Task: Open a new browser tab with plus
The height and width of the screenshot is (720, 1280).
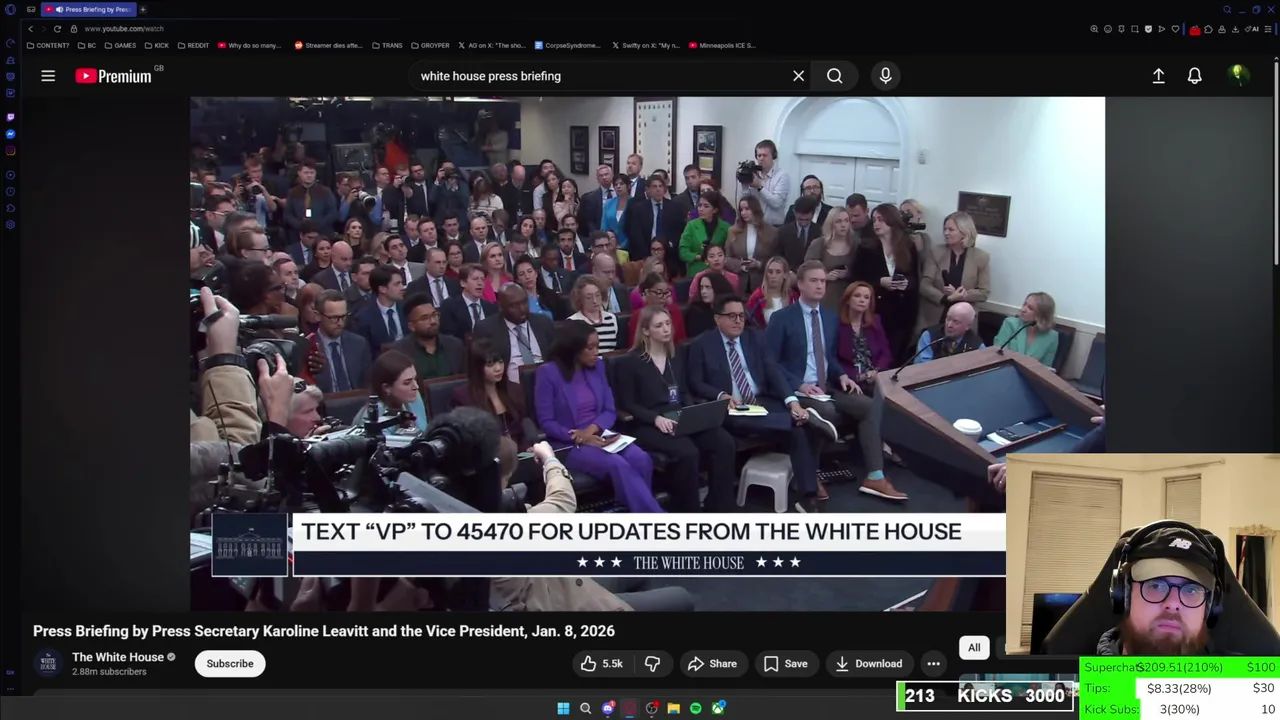Action: [143, 9]
